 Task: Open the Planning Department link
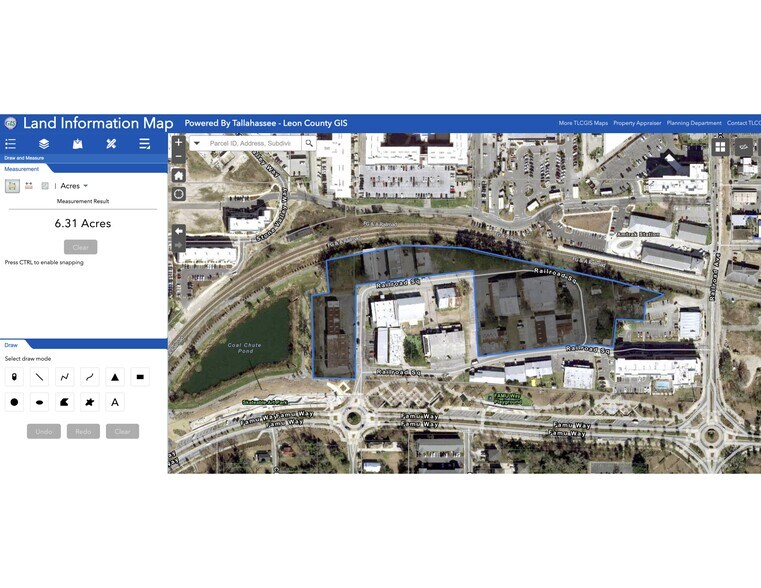(x=693, y=123)
